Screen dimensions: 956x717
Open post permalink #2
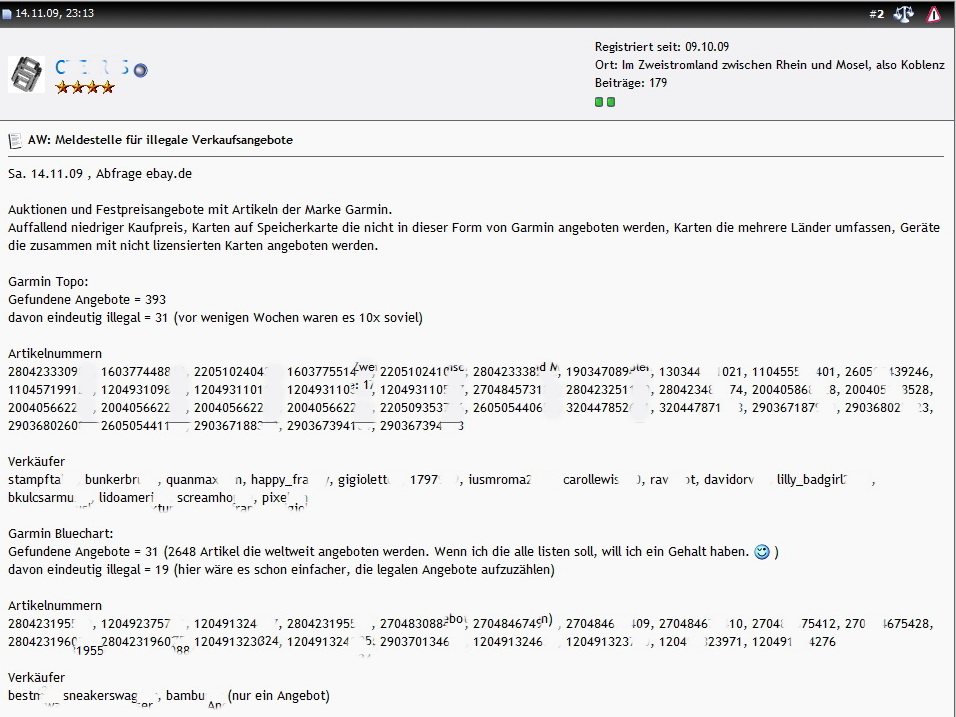(876, 14)
